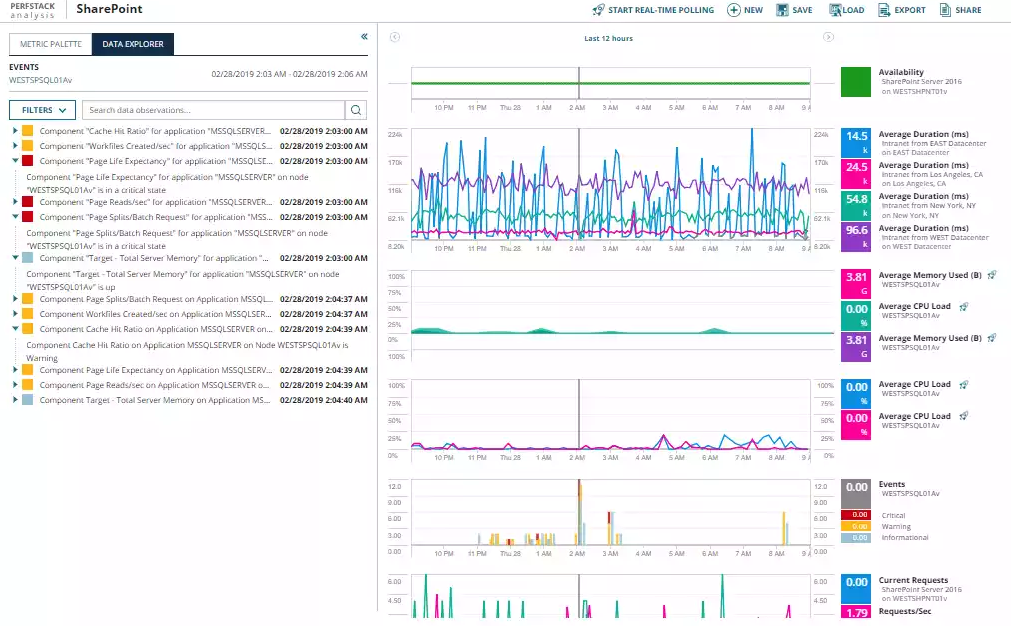Viewport: 1011px width, 626px height.
Task: Expand Target - Total Server Memory 2:04:40 event
Action: (15, 400)
